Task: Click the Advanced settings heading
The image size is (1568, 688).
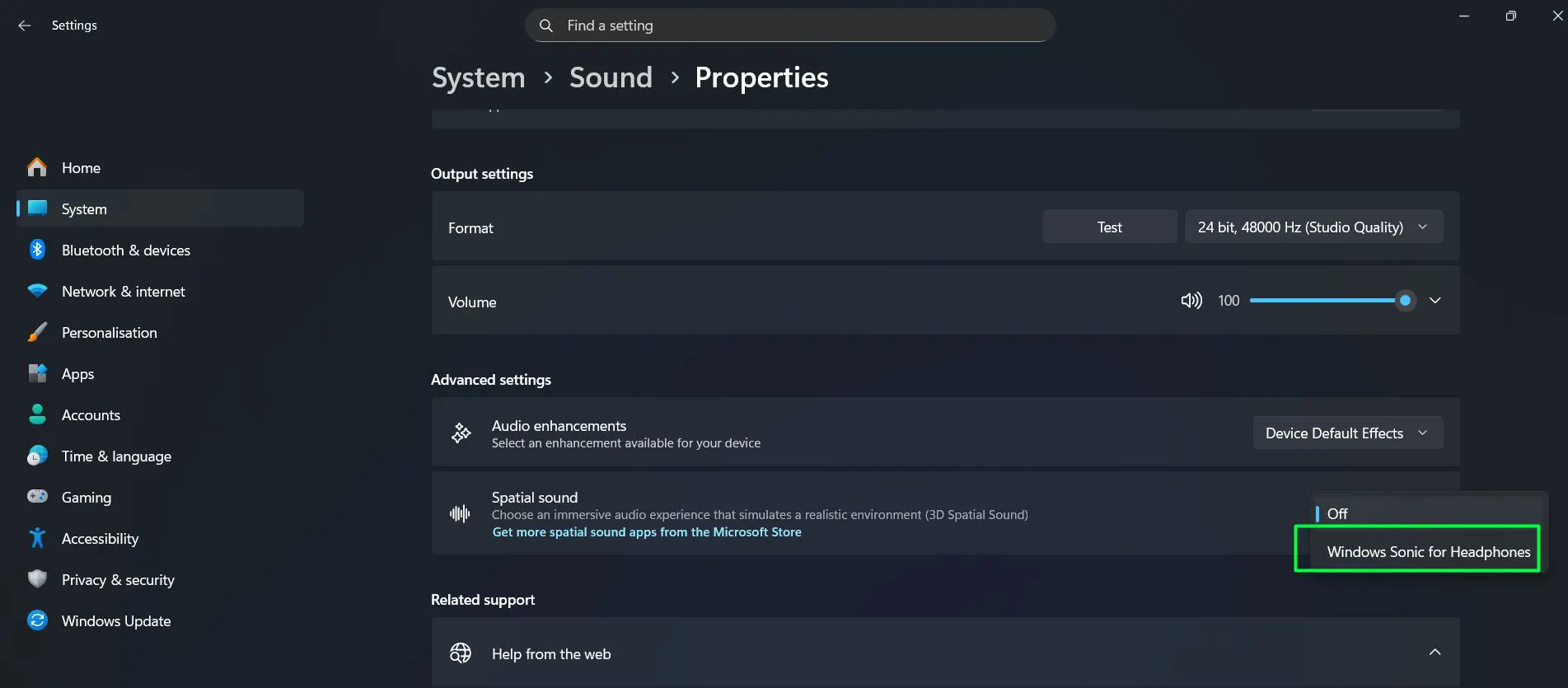Action: click(x=491, y=380)
